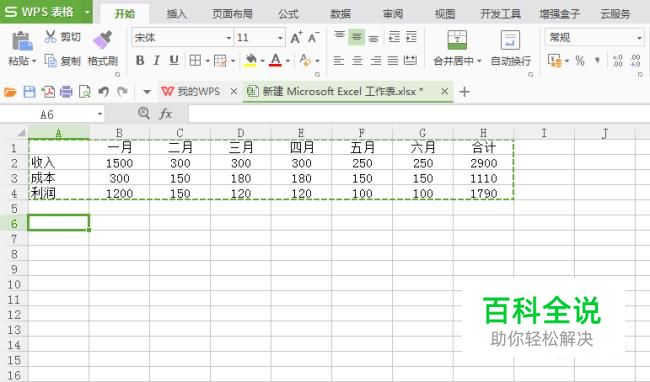Viewport: 650px width, 382px height.
Task: Open the font name dropdown
Action: tap(228, 38)
